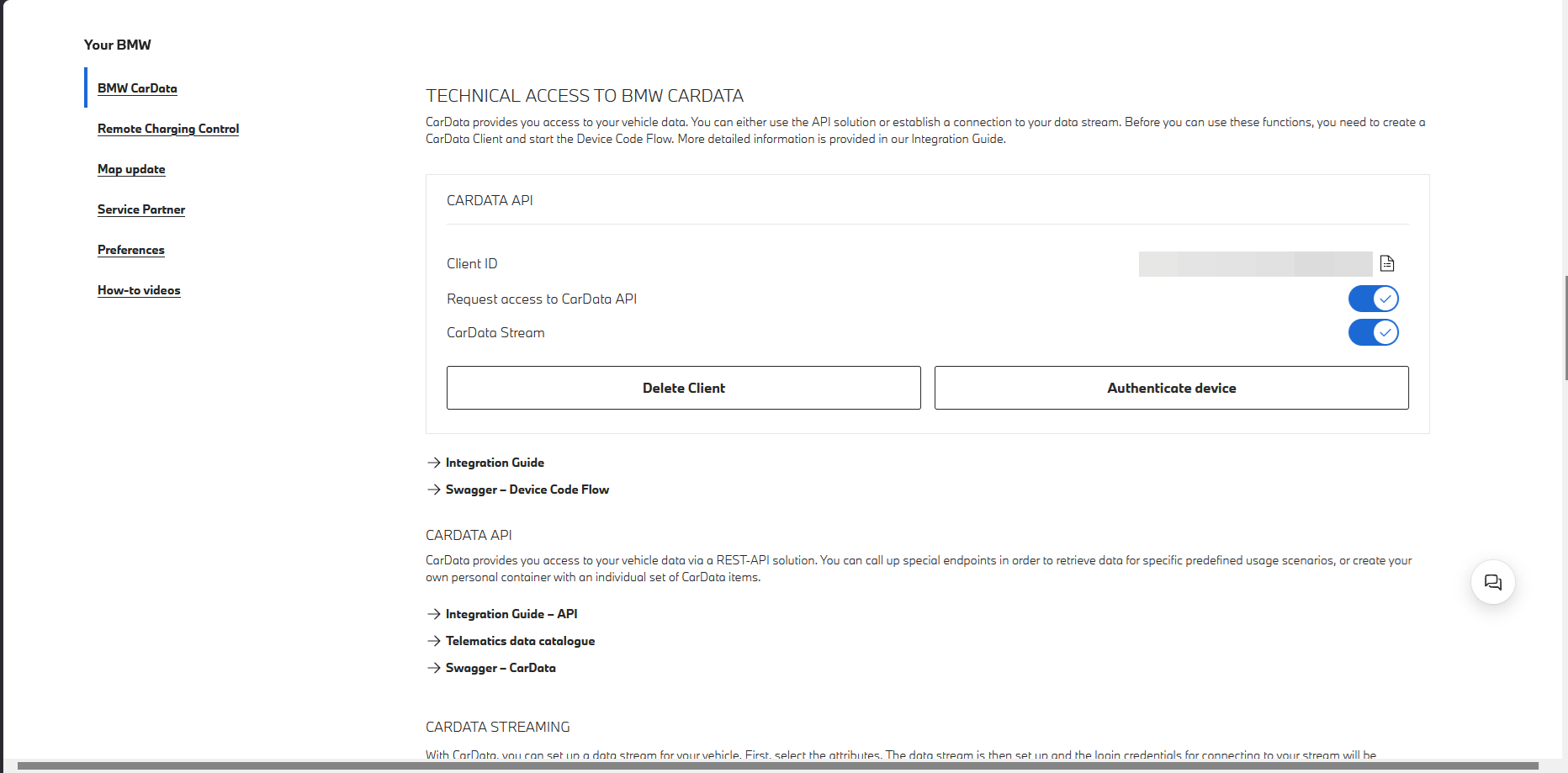Click arrow icon beside Telematics data catalogue
This screenshot has height=773, width=1568.
433,641
